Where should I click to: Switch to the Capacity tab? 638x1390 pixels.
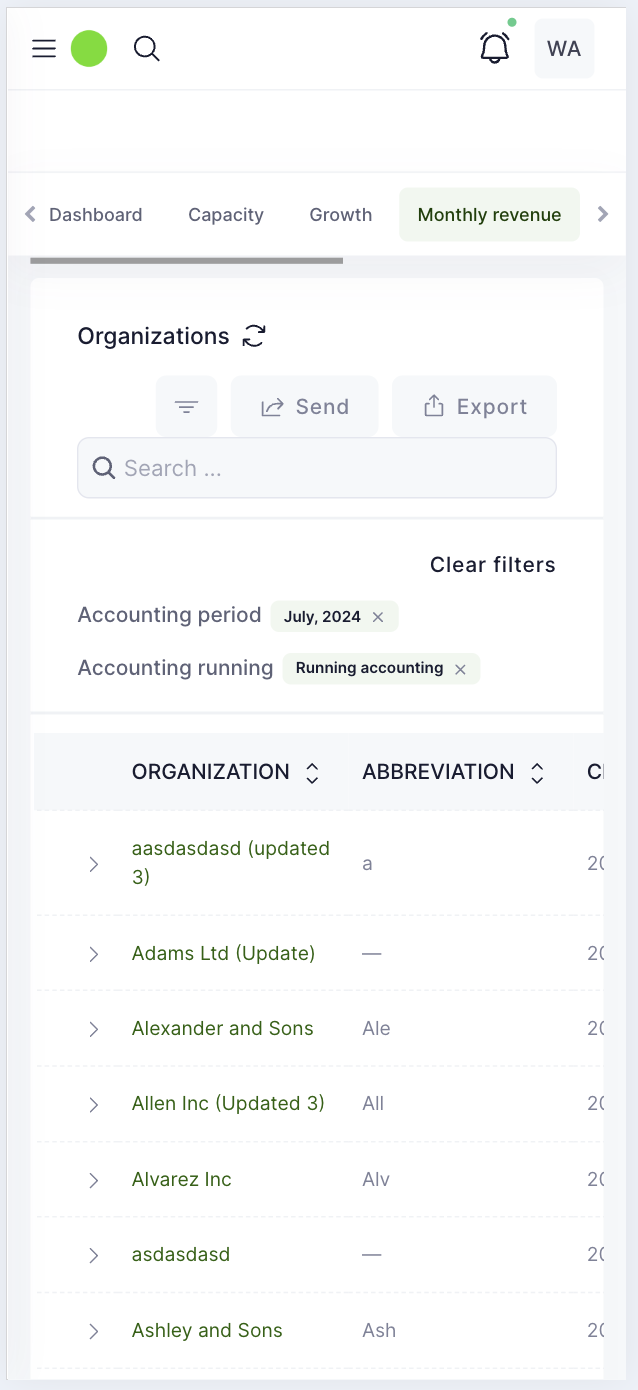[226, 215]
